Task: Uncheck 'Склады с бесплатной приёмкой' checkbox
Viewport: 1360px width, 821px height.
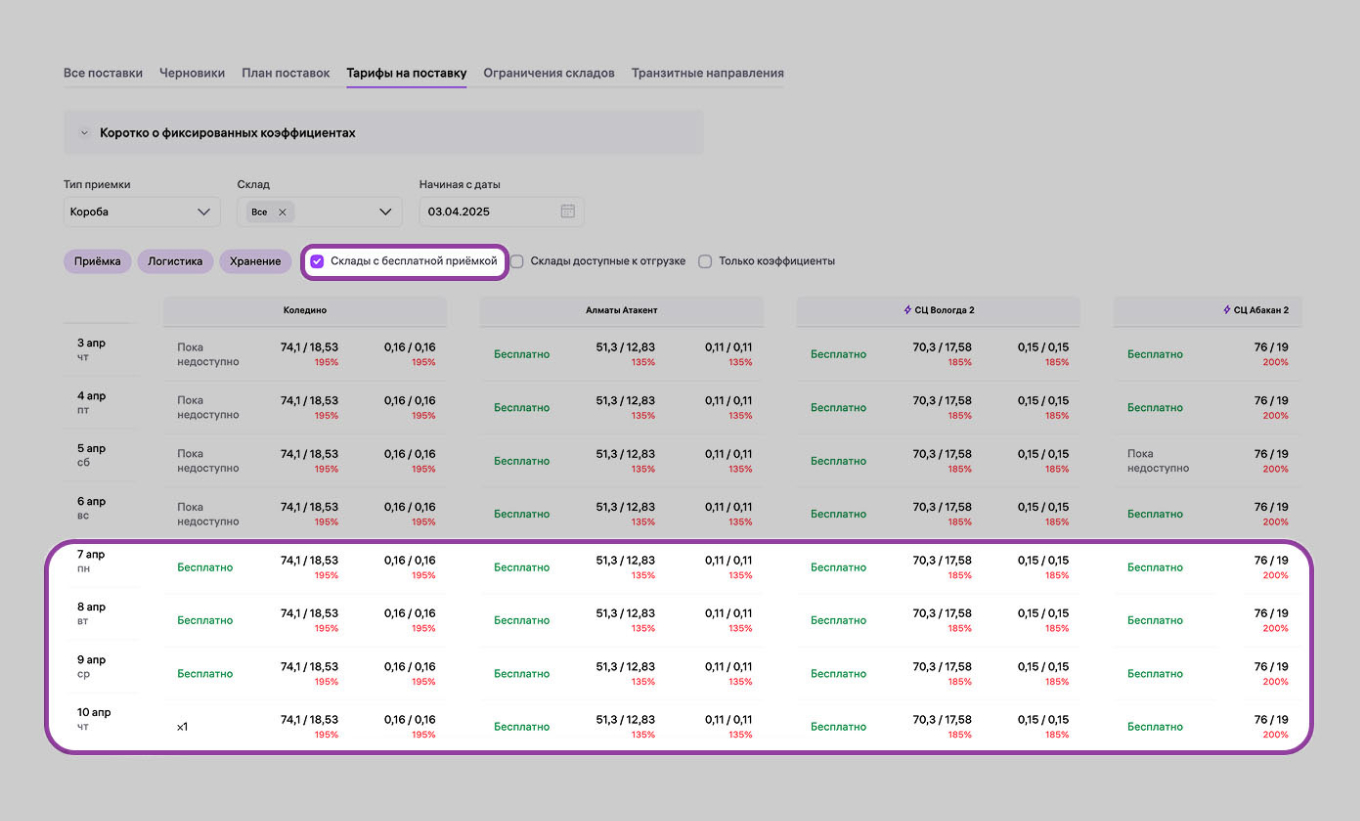Action: tap(317, 261)
